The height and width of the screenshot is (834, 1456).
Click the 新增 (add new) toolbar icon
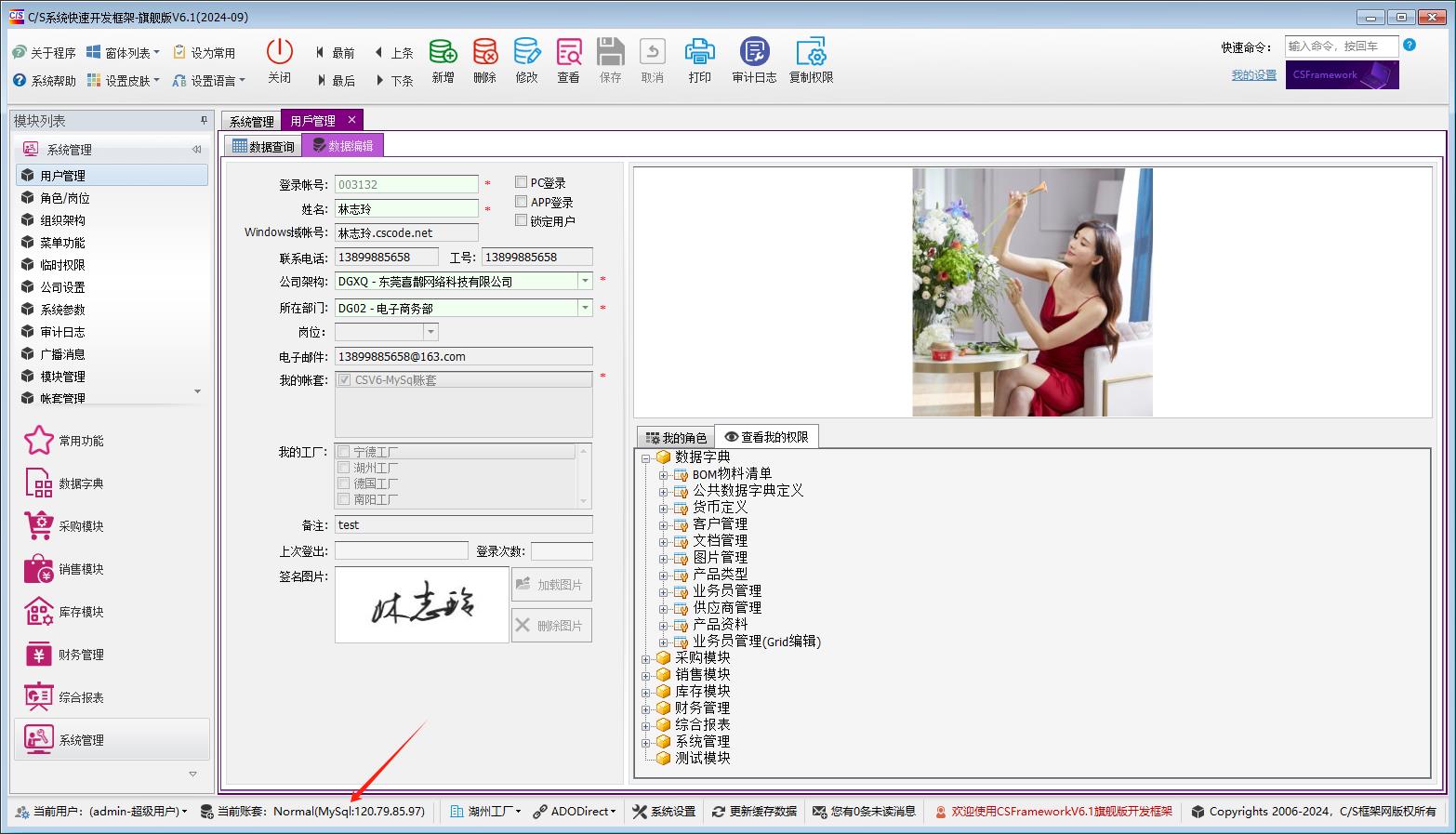443,53
